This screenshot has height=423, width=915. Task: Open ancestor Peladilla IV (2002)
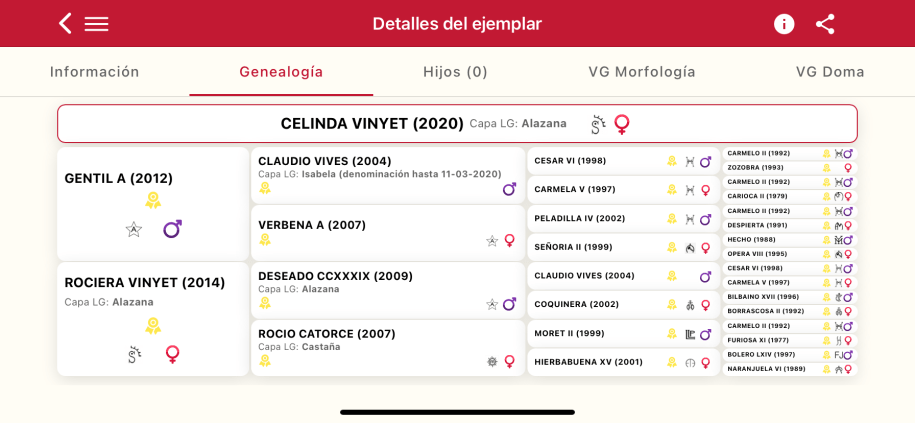[580, 218]
